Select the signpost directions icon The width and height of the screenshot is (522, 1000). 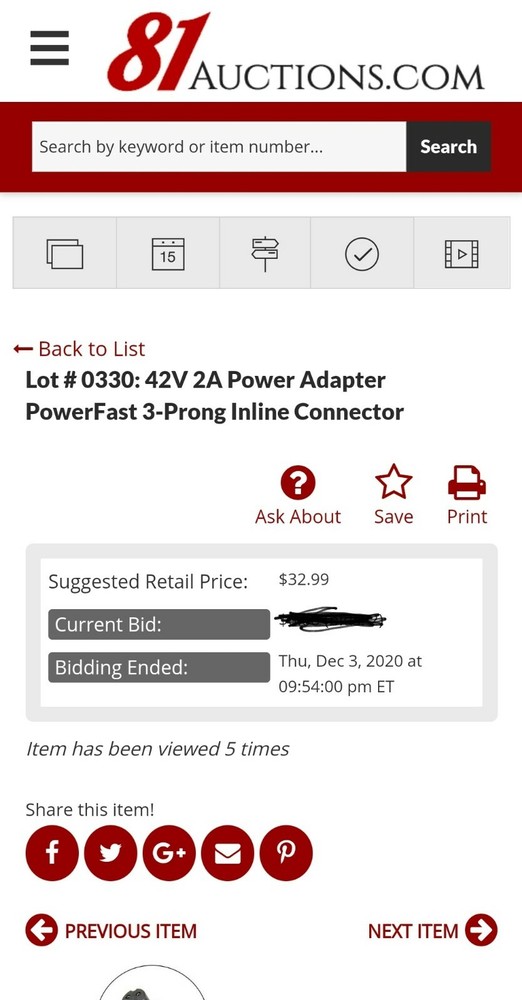pos(265,253)
